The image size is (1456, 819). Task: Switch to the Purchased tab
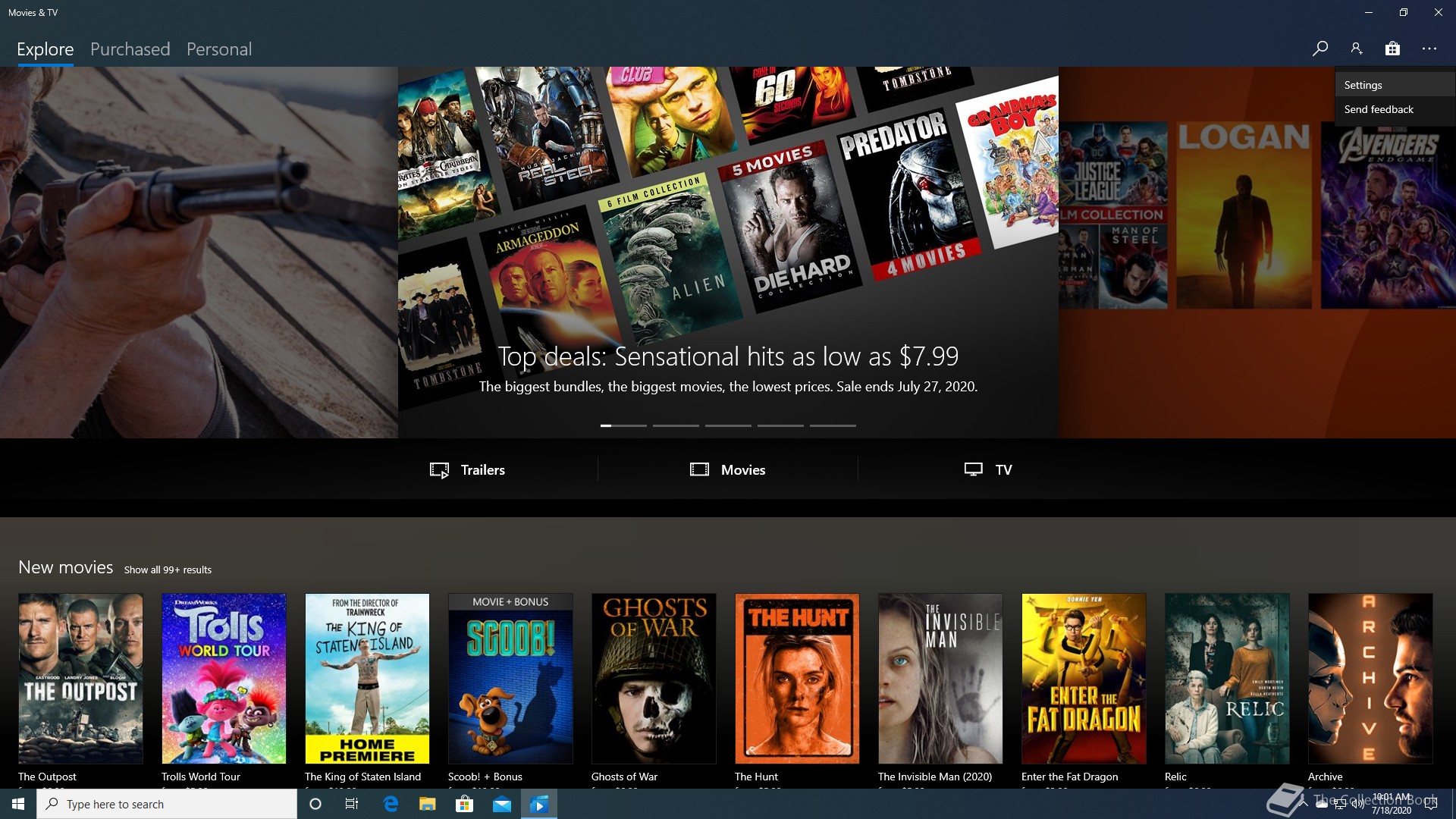pyautogui.click(x=130, y=49)
